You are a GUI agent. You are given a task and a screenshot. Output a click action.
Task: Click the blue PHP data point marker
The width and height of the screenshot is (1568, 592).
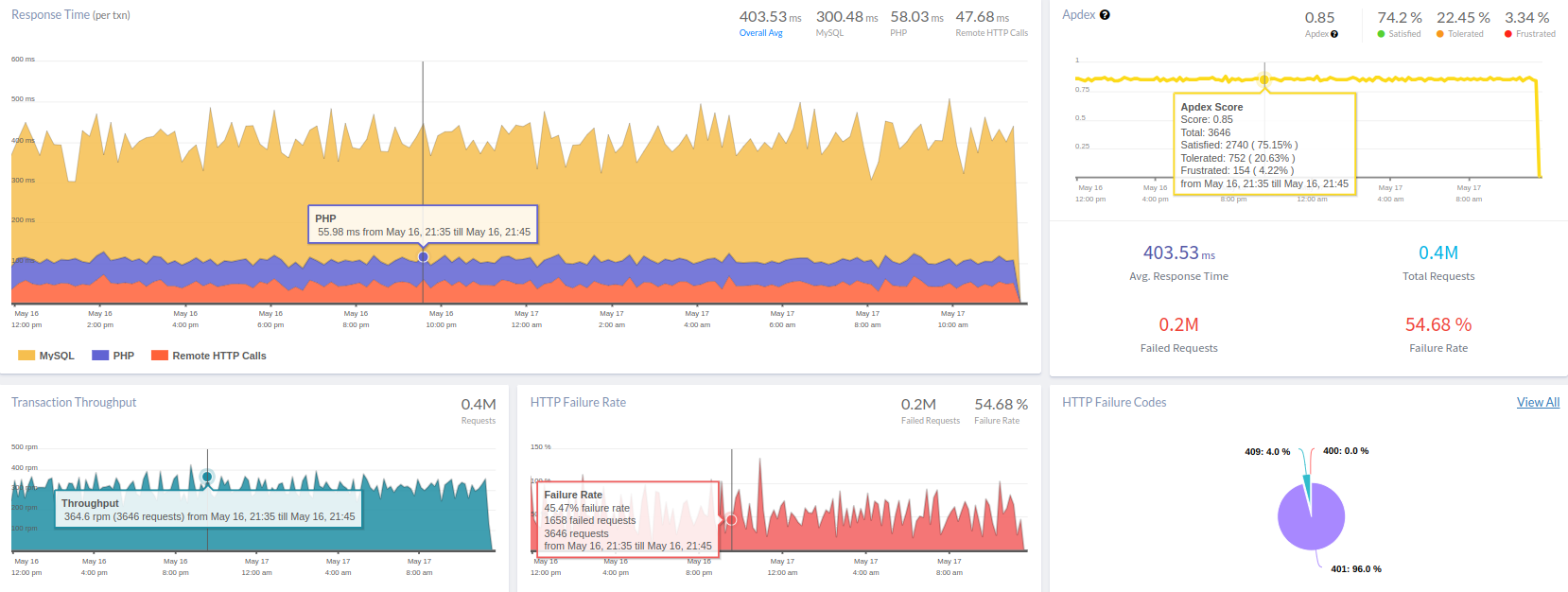pos(423,257)
